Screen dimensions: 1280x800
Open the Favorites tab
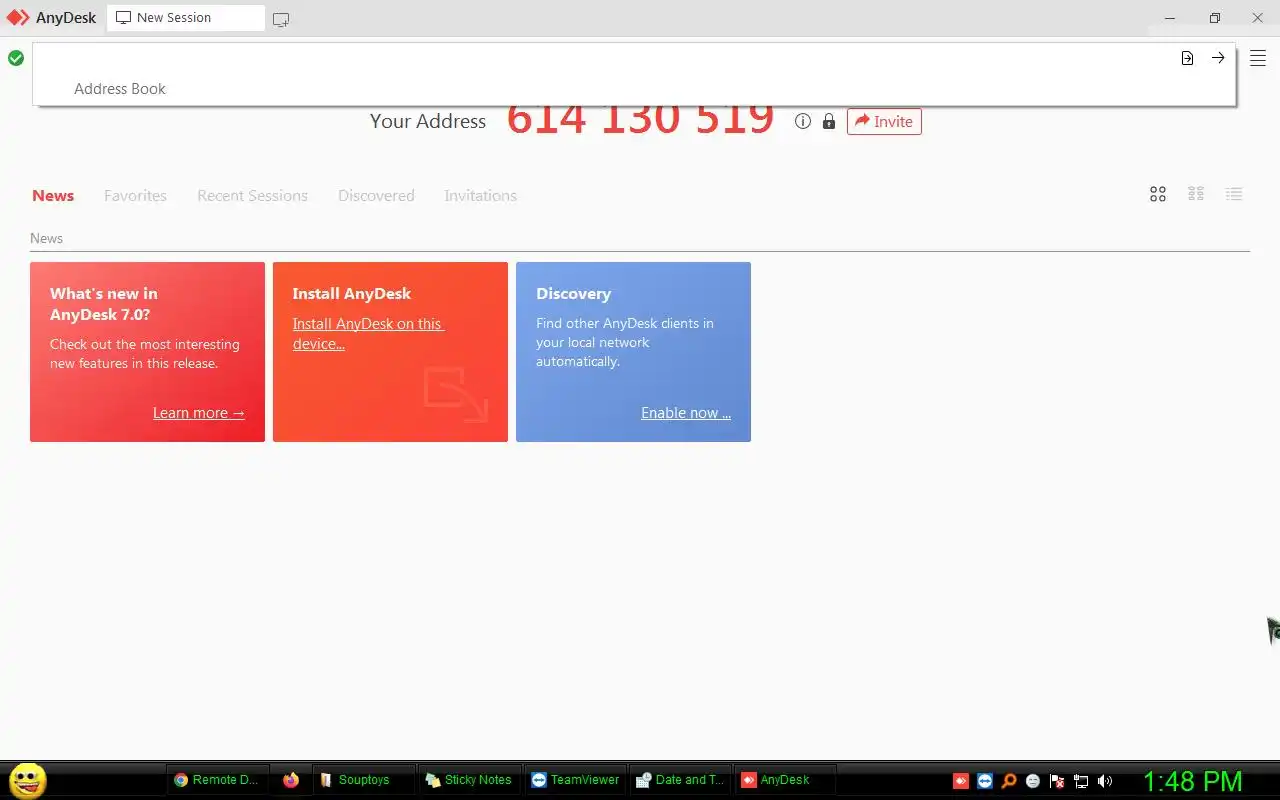(x=135, y=195)
